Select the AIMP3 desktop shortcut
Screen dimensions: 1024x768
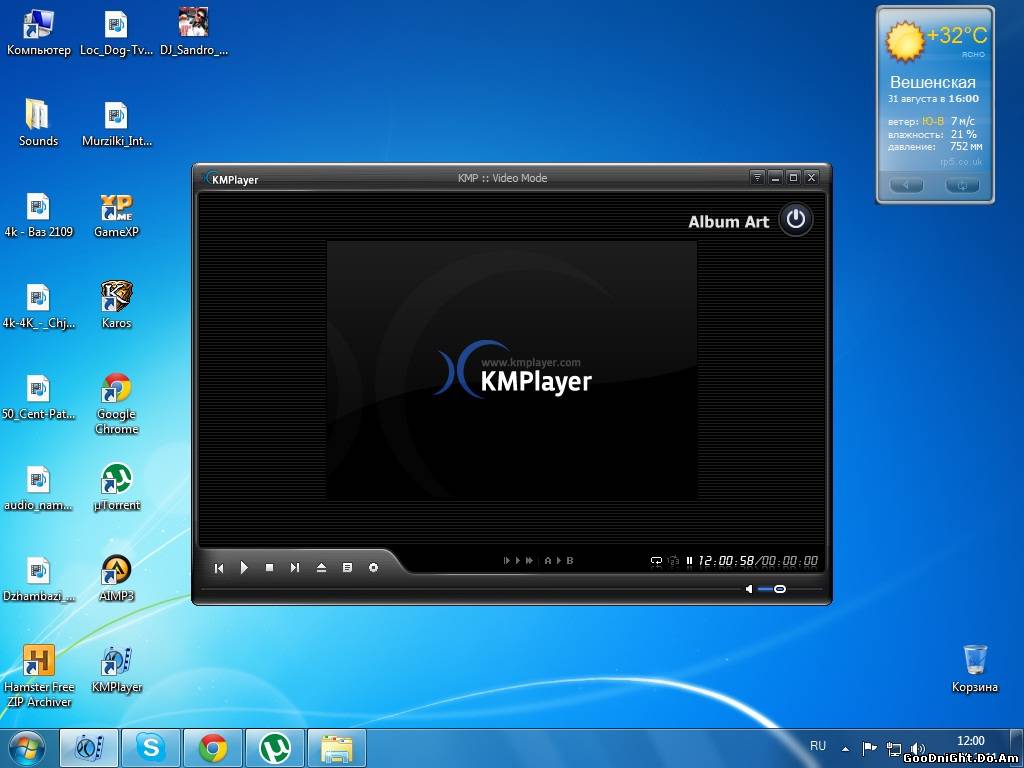(116, 579)
